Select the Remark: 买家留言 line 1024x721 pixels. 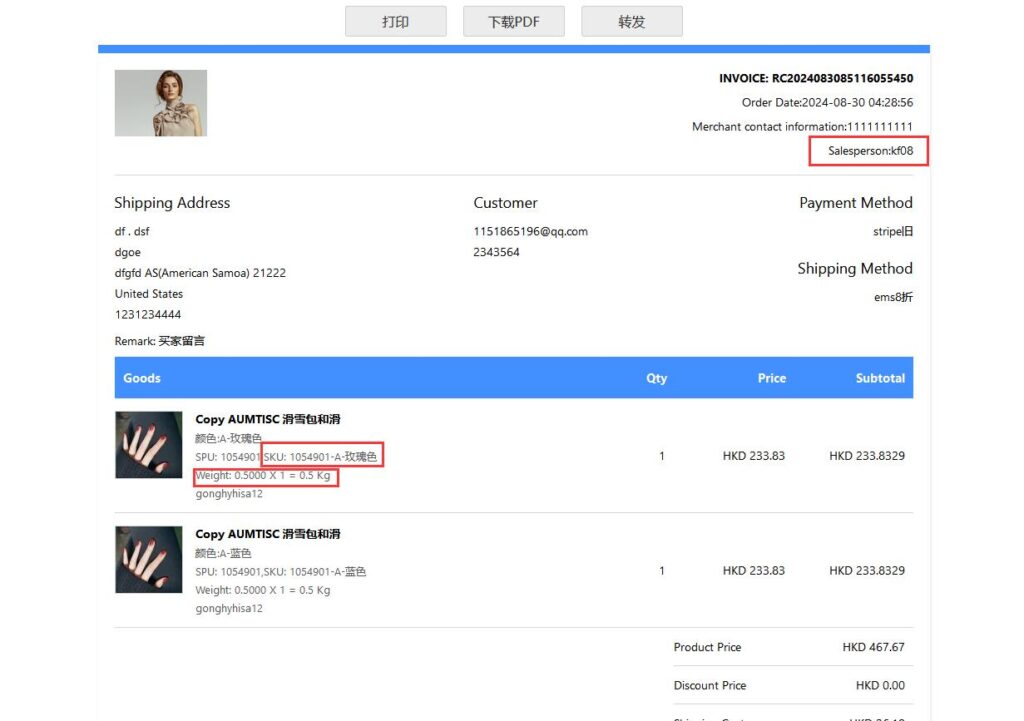point(159,341)
